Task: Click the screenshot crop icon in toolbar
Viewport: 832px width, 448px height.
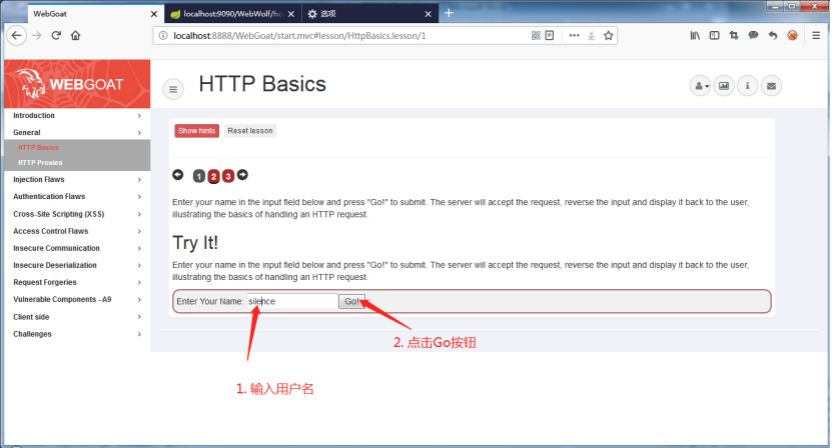Action: tap(734, 36)
